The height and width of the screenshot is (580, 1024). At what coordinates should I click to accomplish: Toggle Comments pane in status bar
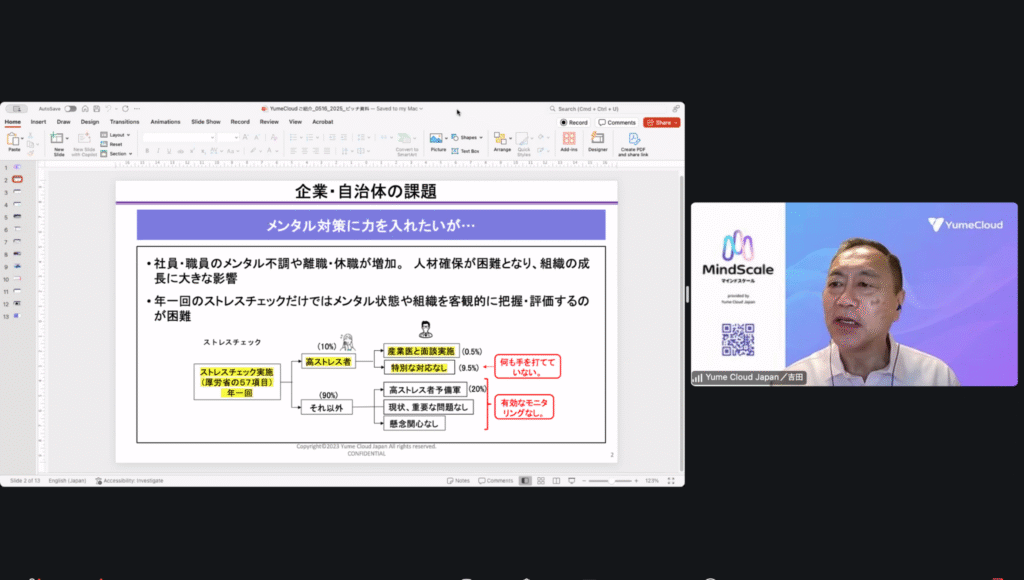(496, 481)
